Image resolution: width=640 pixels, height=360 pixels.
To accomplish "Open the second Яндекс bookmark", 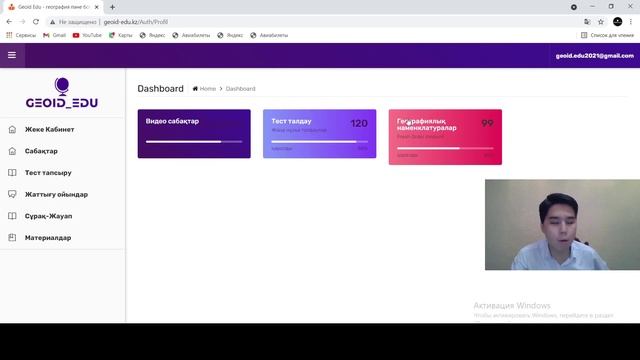I will (x=230, y=36).
